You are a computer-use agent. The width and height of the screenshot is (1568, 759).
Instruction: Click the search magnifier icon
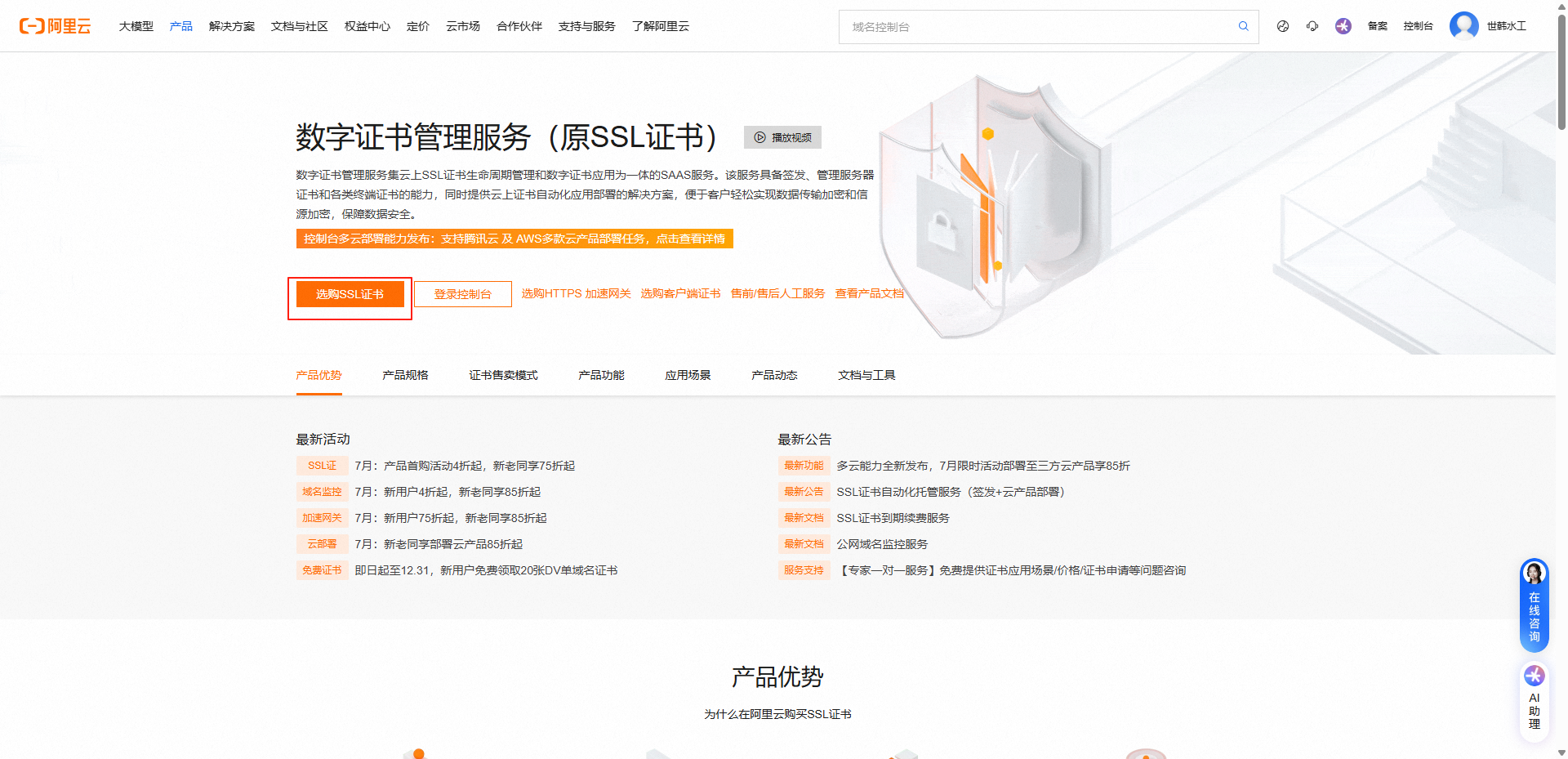pos(1243,26)
